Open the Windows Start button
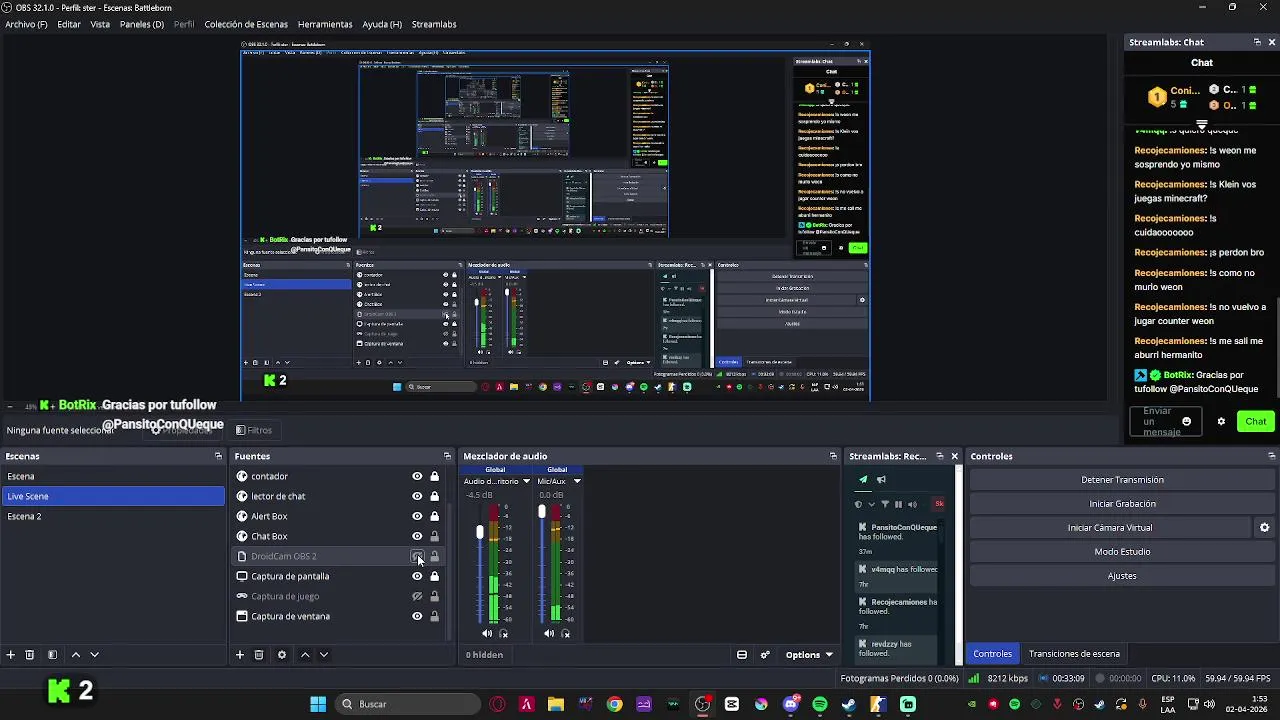Screen dimensions: 1280x720 point(317,704)
